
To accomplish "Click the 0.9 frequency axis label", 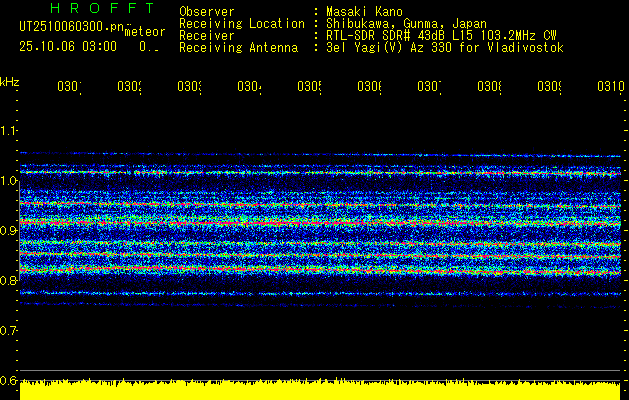I will click(9, 231).
